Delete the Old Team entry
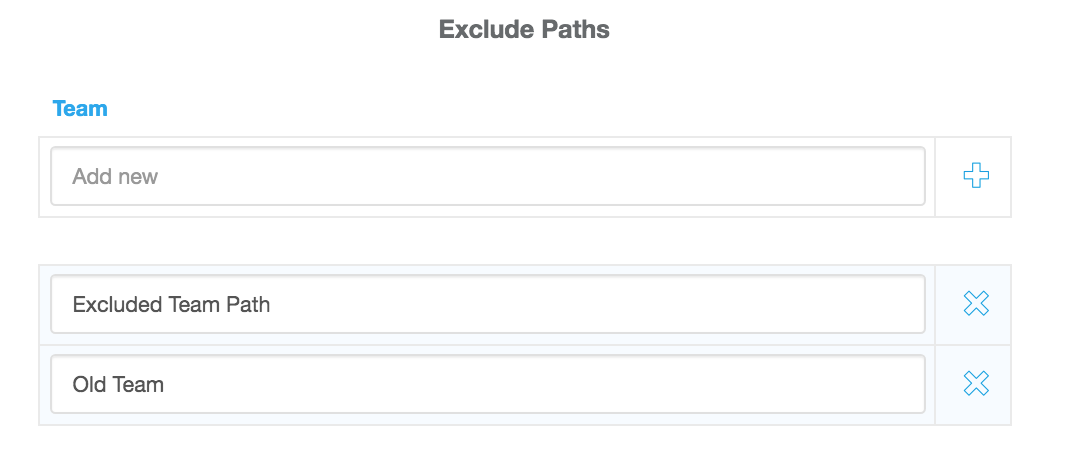 975,384
